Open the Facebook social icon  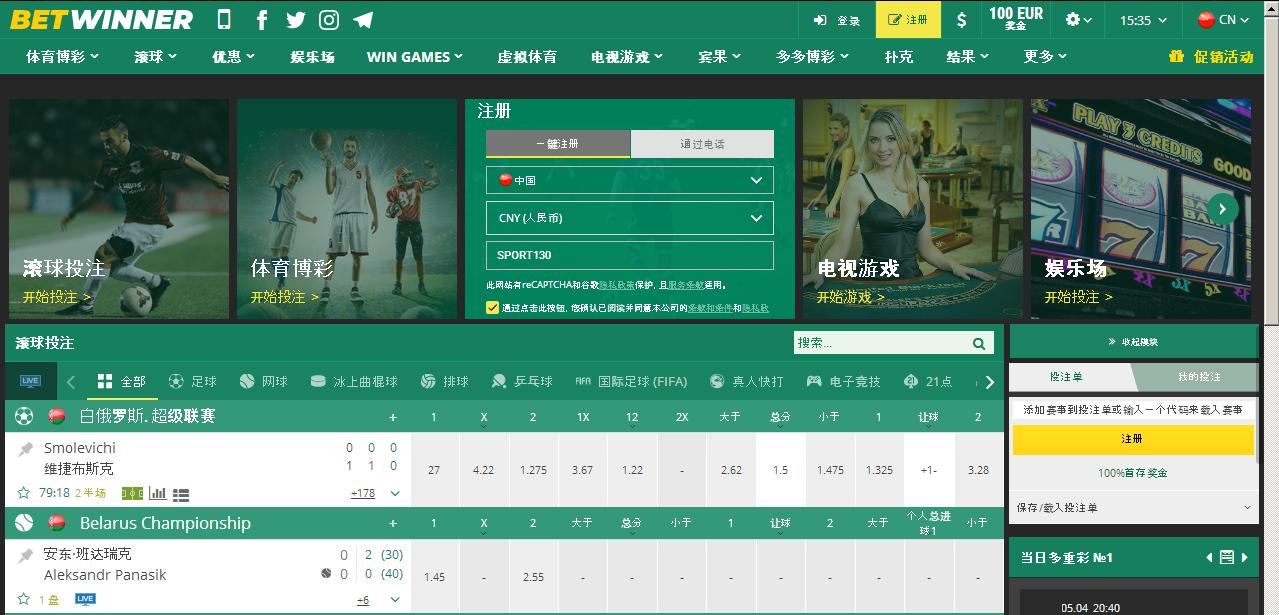coord(262,19)
